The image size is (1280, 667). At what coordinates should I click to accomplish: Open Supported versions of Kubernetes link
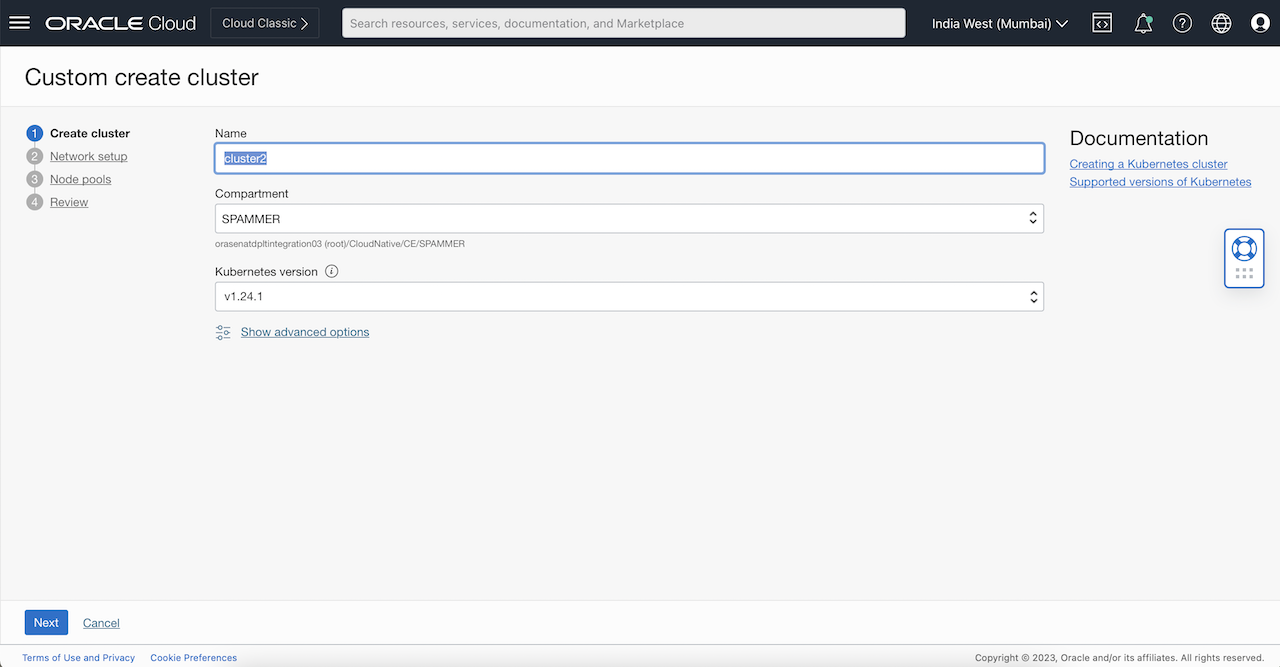1160,182
